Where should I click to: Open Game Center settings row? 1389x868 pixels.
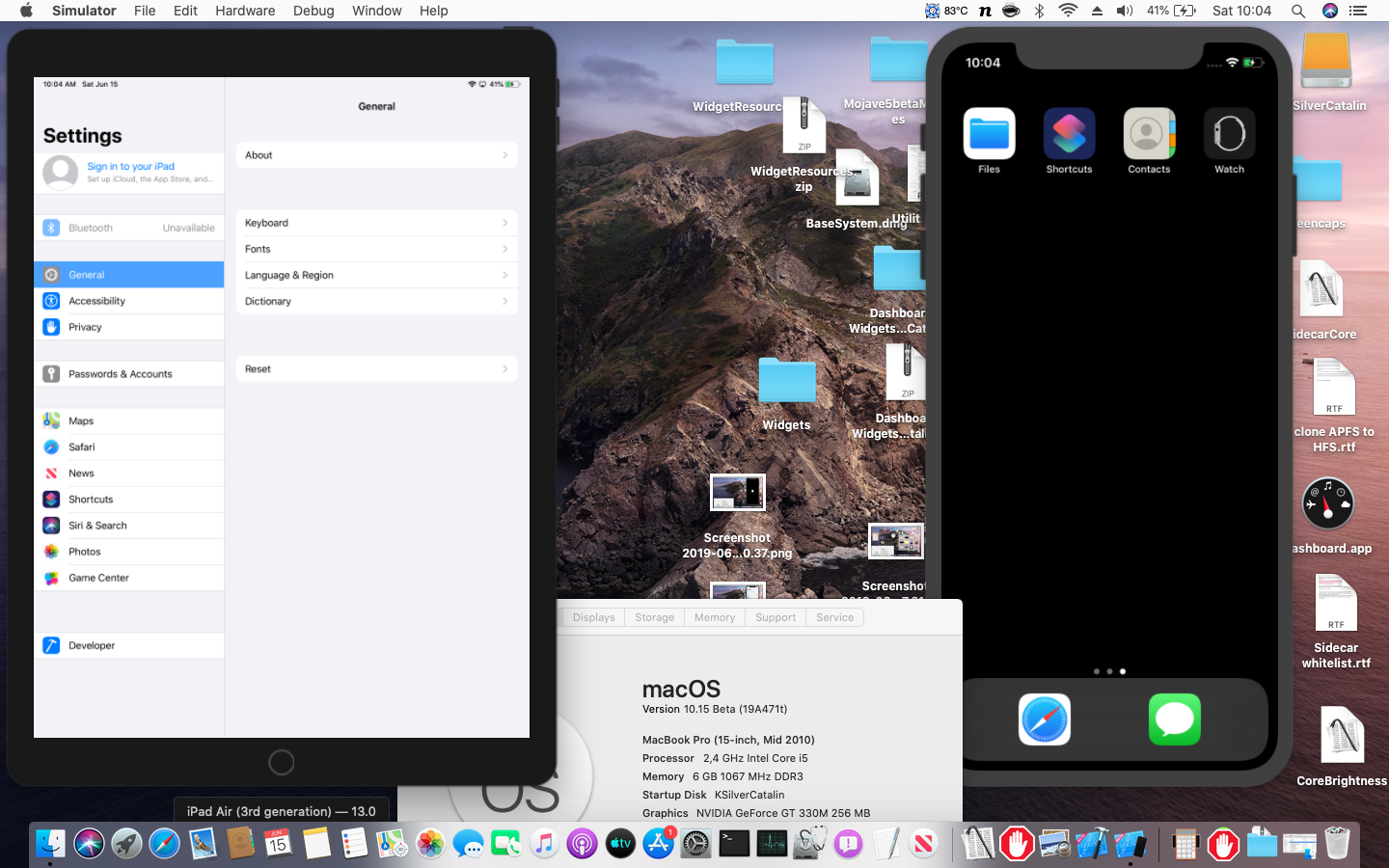pos(129,578)
